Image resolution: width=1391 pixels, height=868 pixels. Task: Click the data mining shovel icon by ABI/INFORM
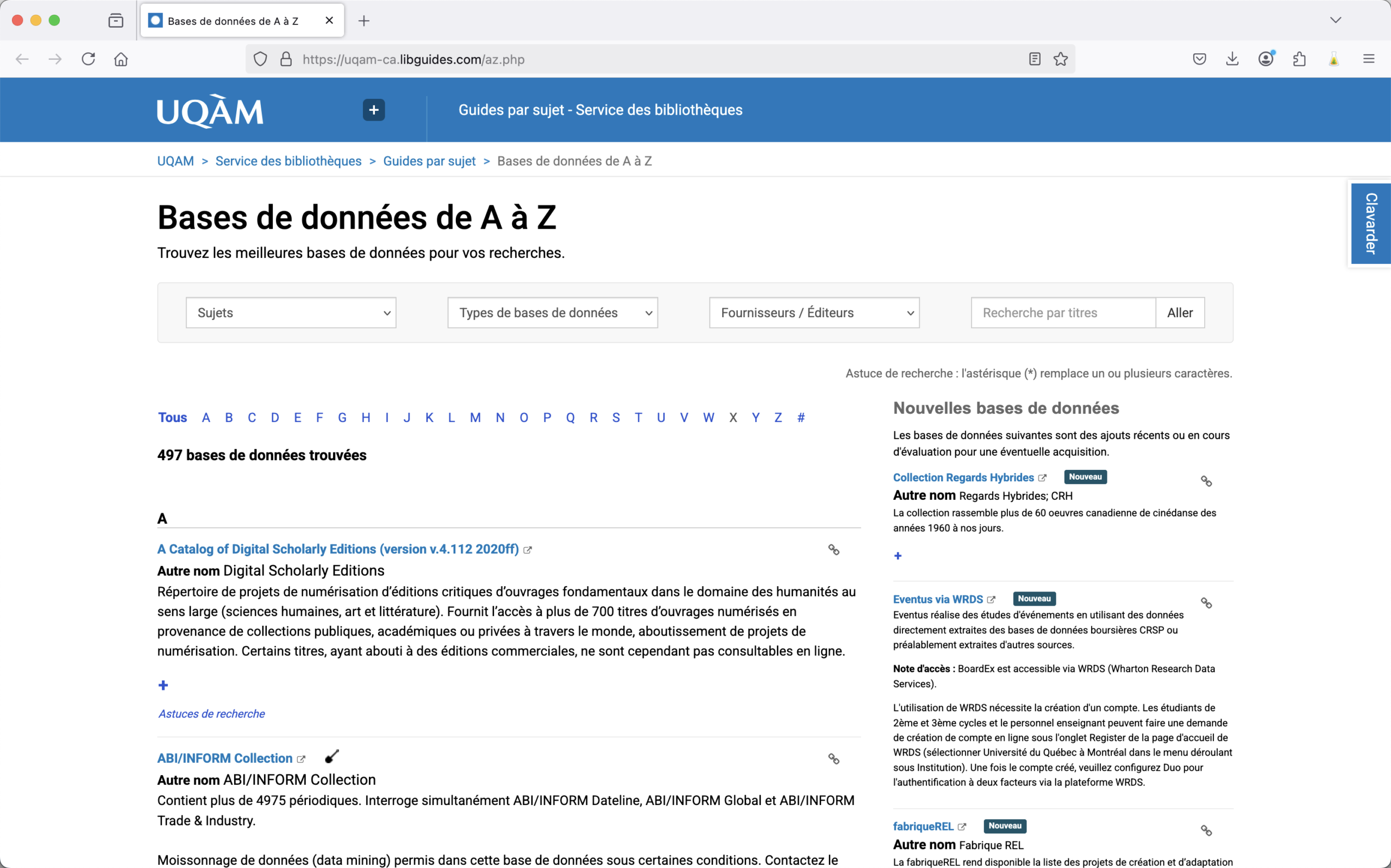click(x=332, y=757)
